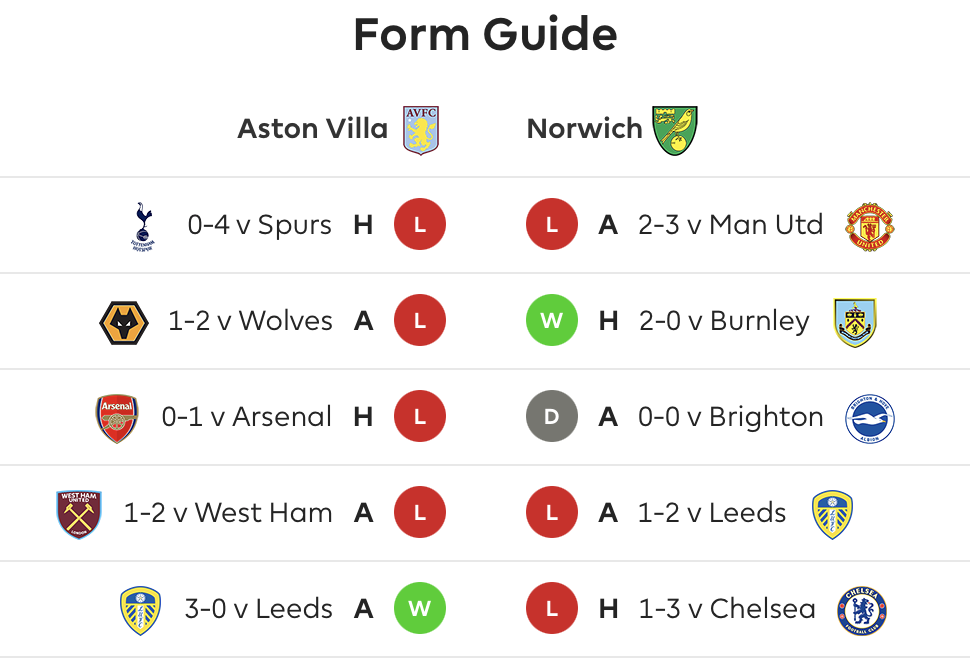Click the Chelsea lion badge
Viewport: 970px width, 660px height.
point(862,611)
